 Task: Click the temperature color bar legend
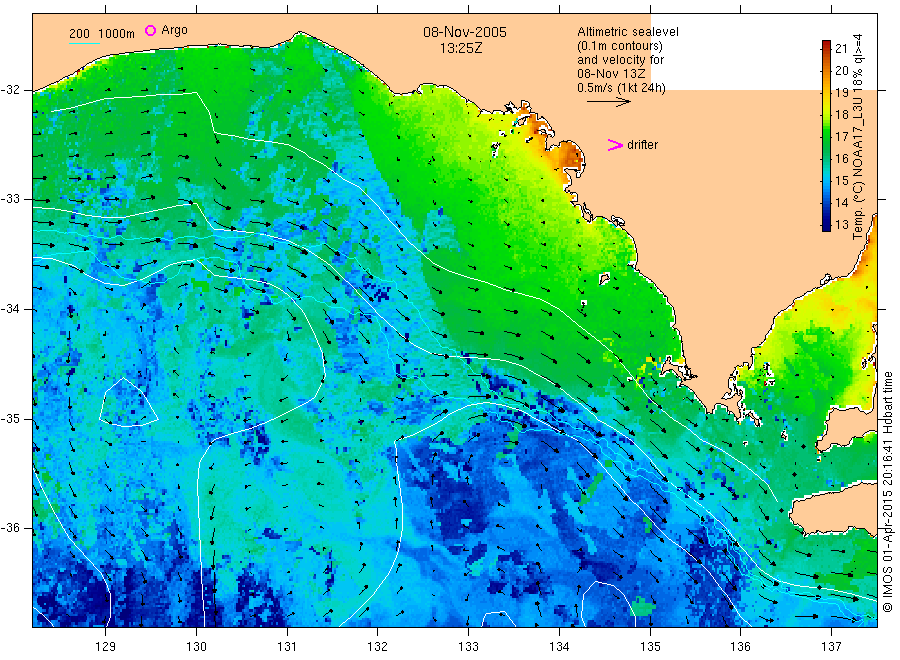tap(827, 135)
